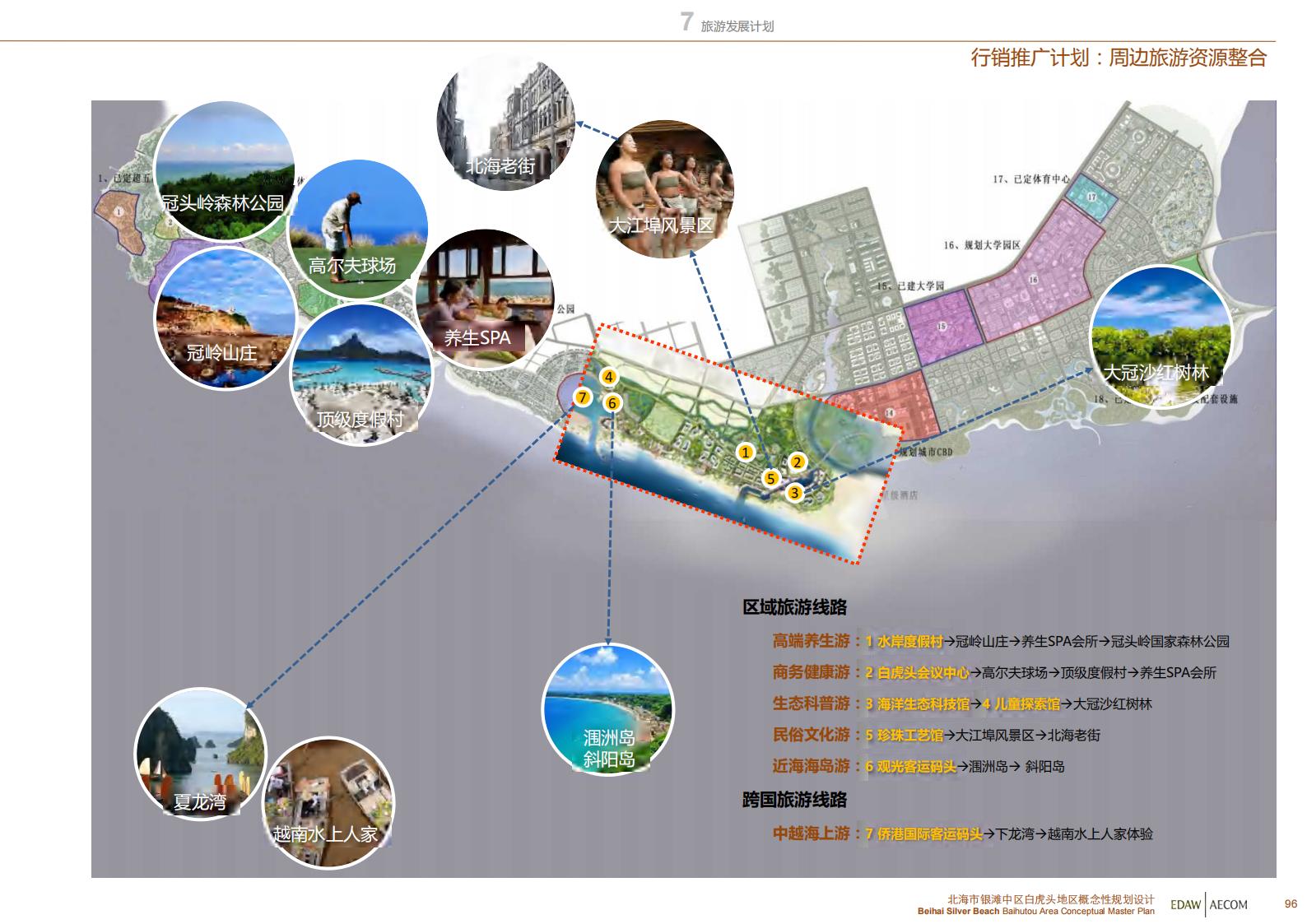Image resolution: width=1307 pixels, height=924 pixels.
Task: Click map label 17、已定体育中心
Action: (1031, 179)
